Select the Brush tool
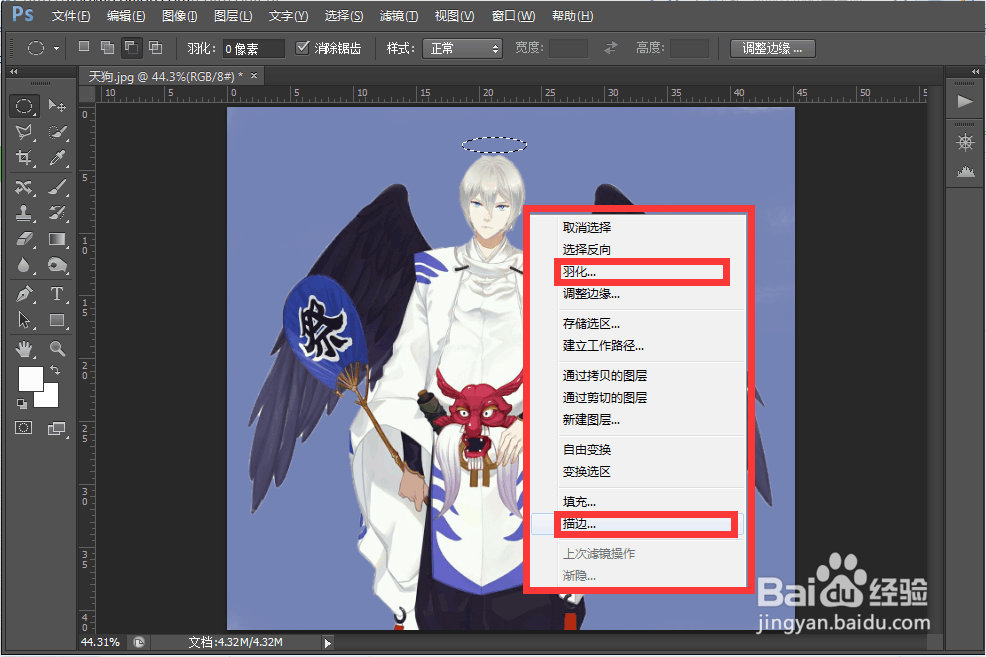Viewport: 986px width, 657px height. coord(57,187)
